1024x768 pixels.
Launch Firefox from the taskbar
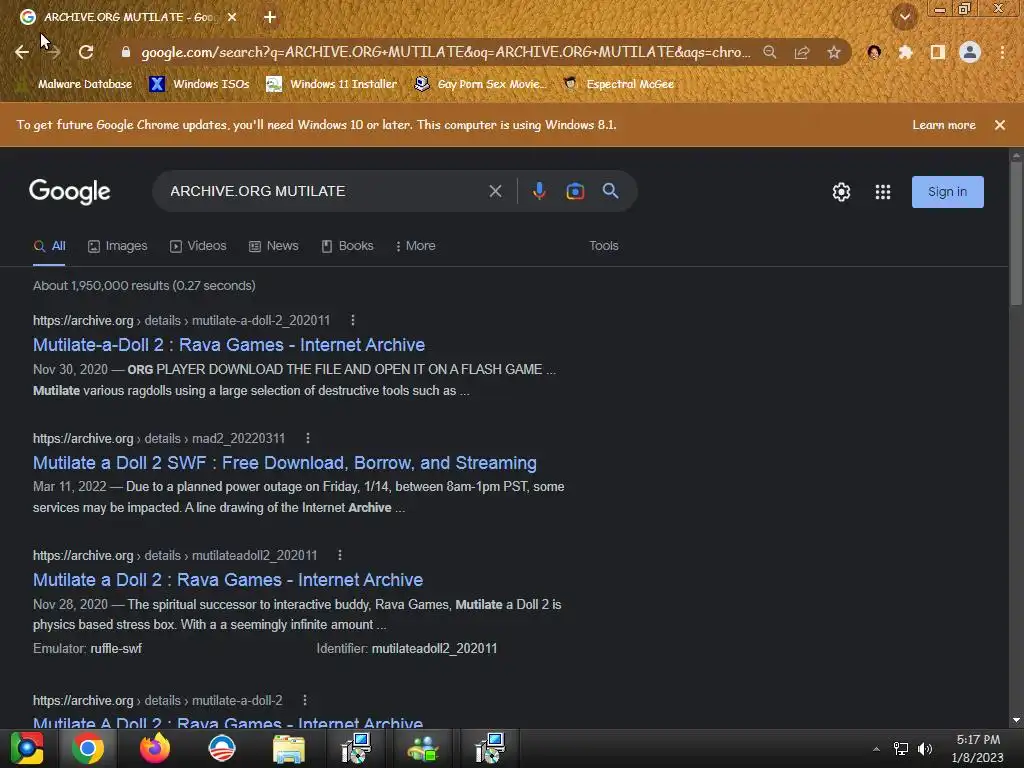coord(155,748)
